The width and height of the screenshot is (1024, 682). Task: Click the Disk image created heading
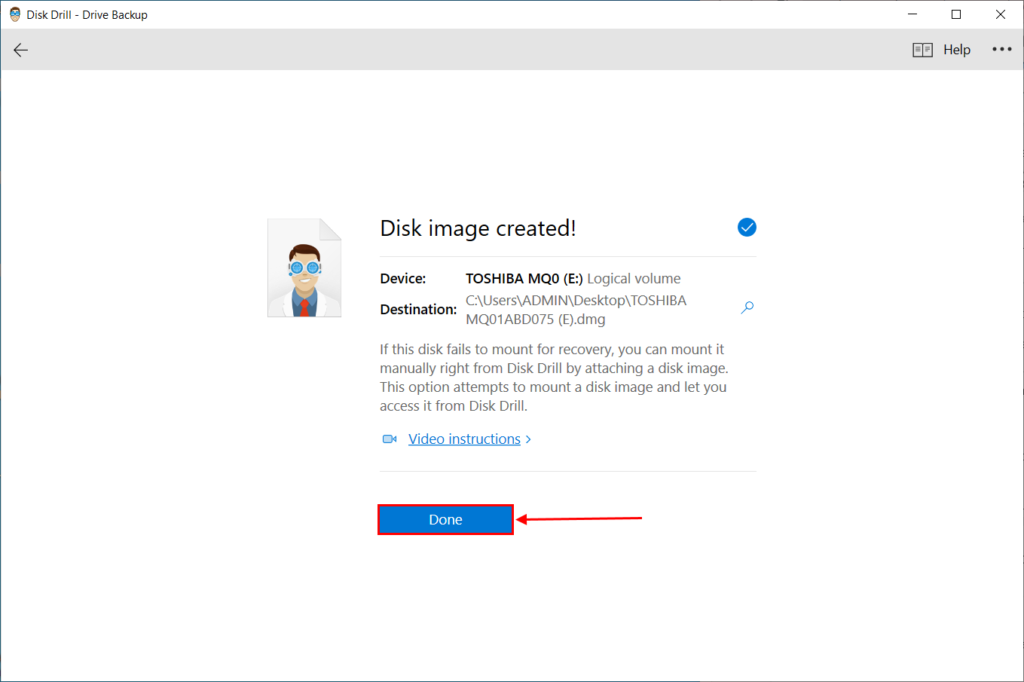click(x=477, y=228)
